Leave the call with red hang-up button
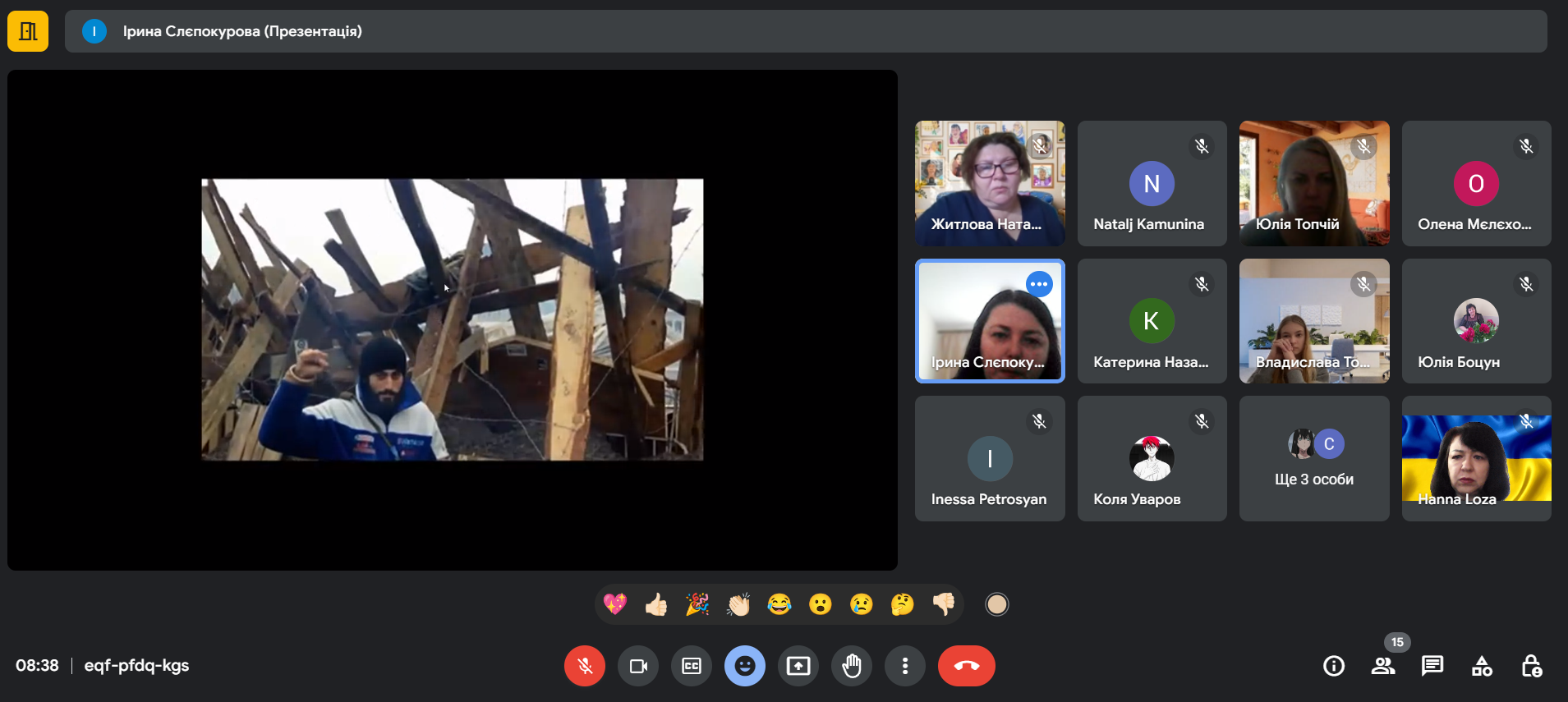 tap(966, 666)
